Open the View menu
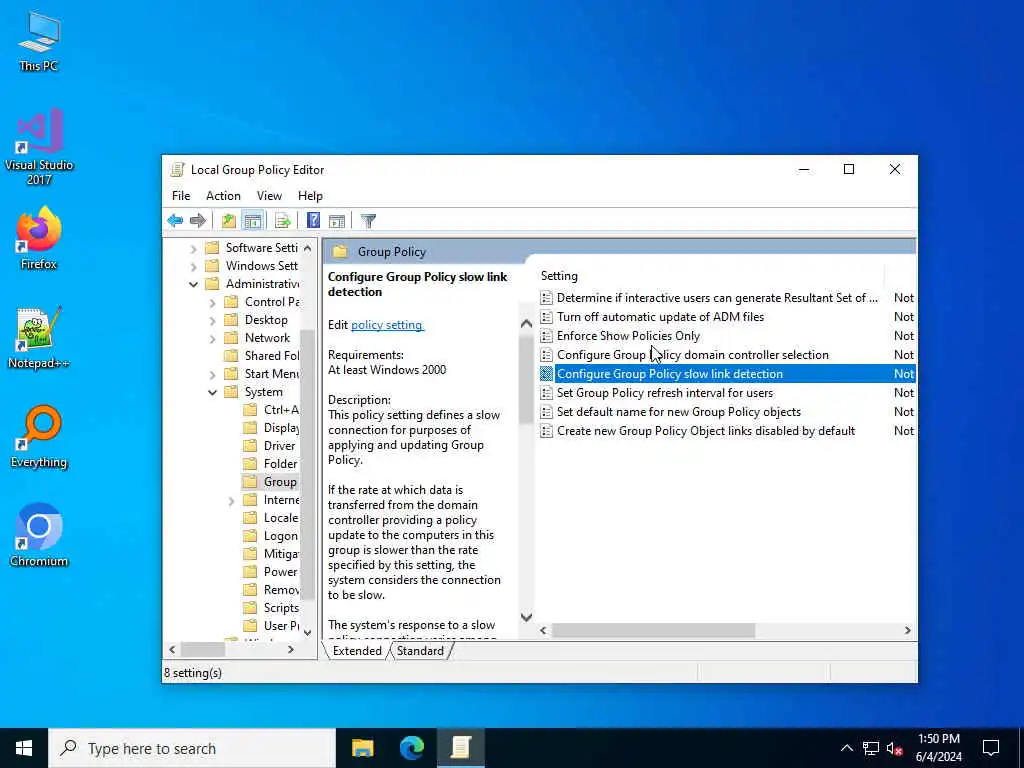 coord(269,196)
